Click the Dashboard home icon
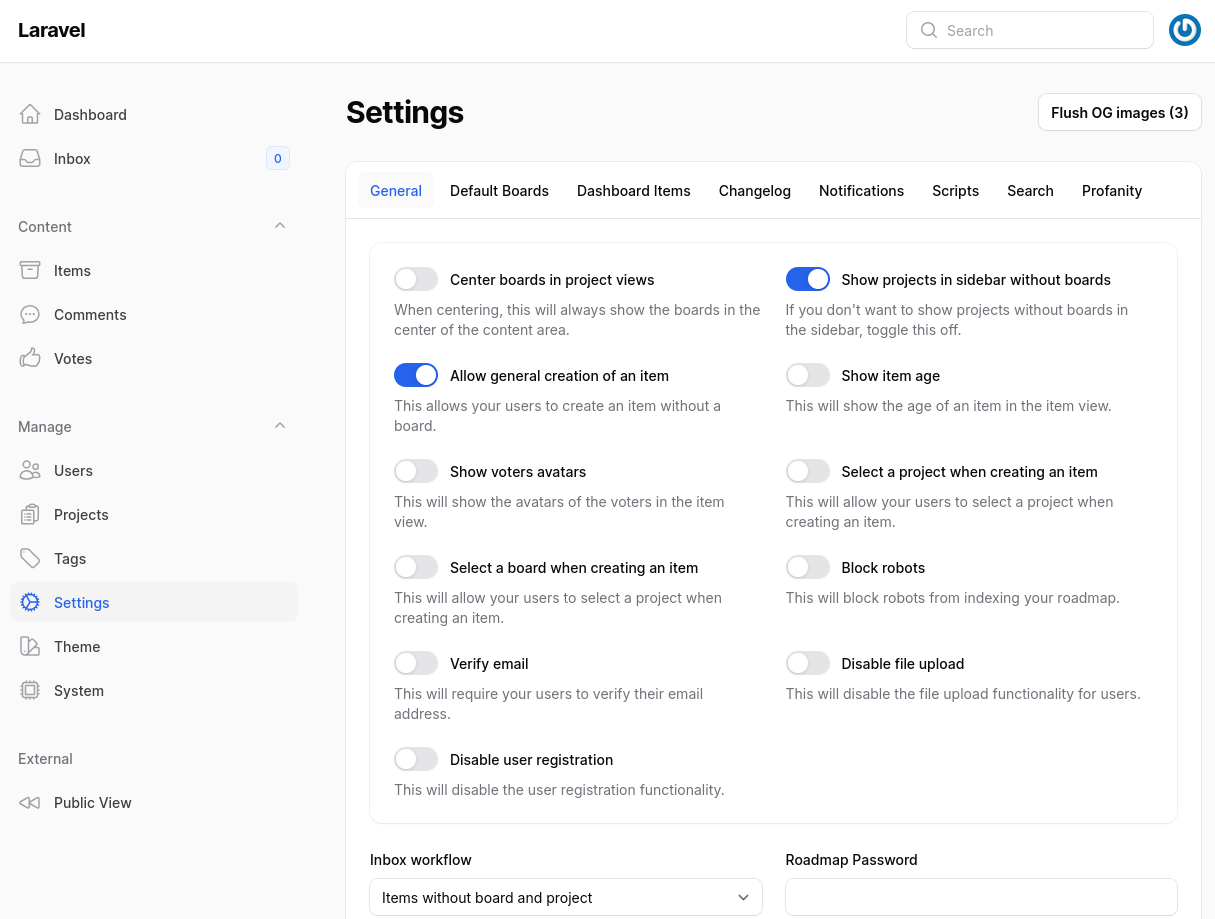 coord(30,114)
